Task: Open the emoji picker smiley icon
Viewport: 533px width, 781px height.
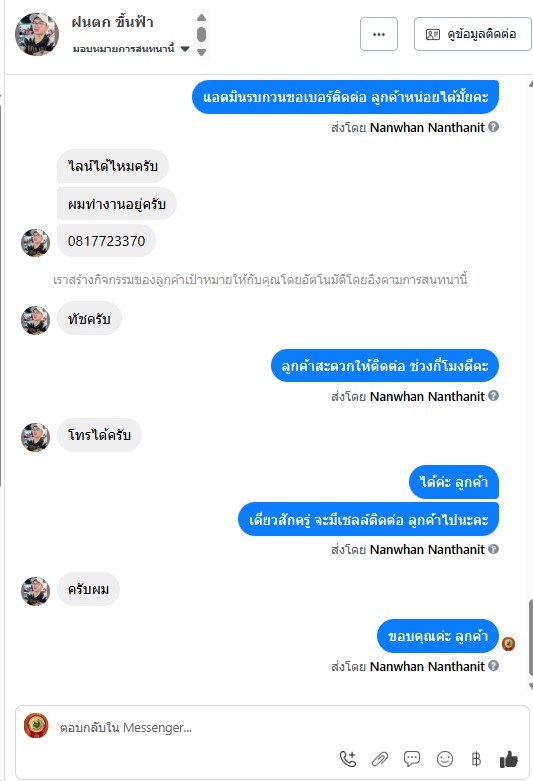Action: (444, 759)
